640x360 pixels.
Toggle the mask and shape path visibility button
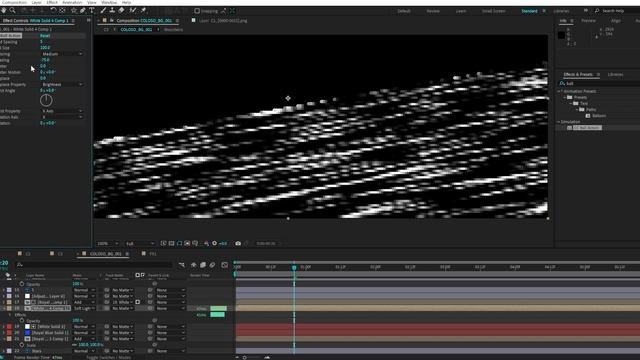click(x=179, y=243)
